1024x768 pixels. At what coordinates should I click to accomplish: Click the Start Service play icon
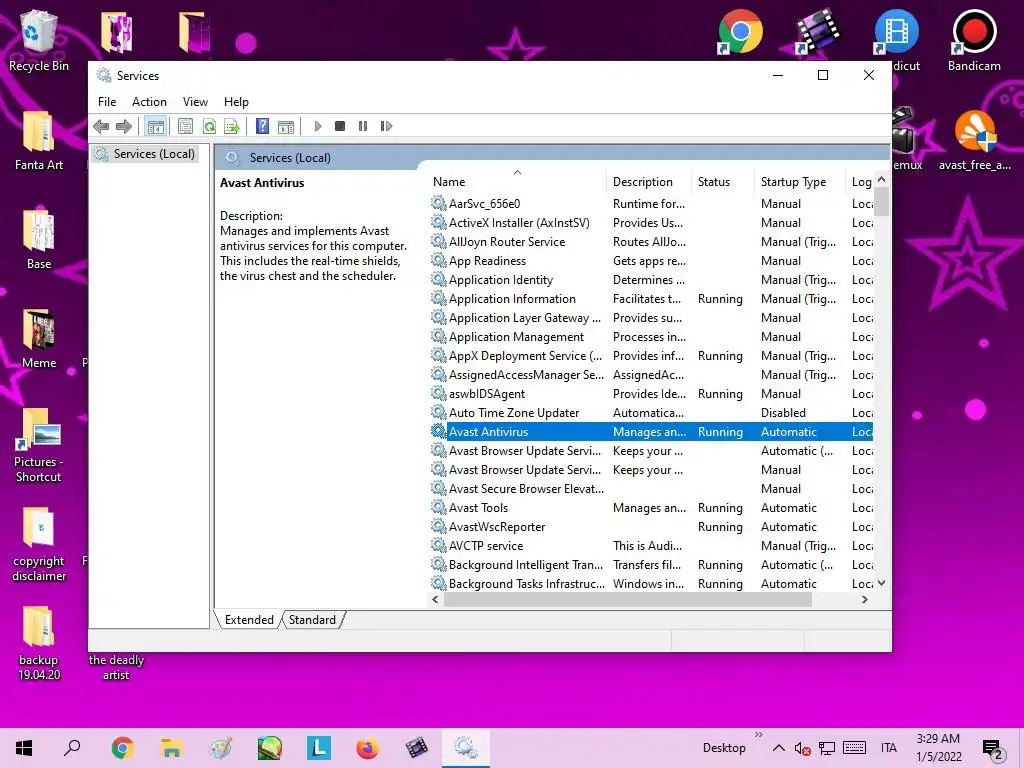click(318, 126)
